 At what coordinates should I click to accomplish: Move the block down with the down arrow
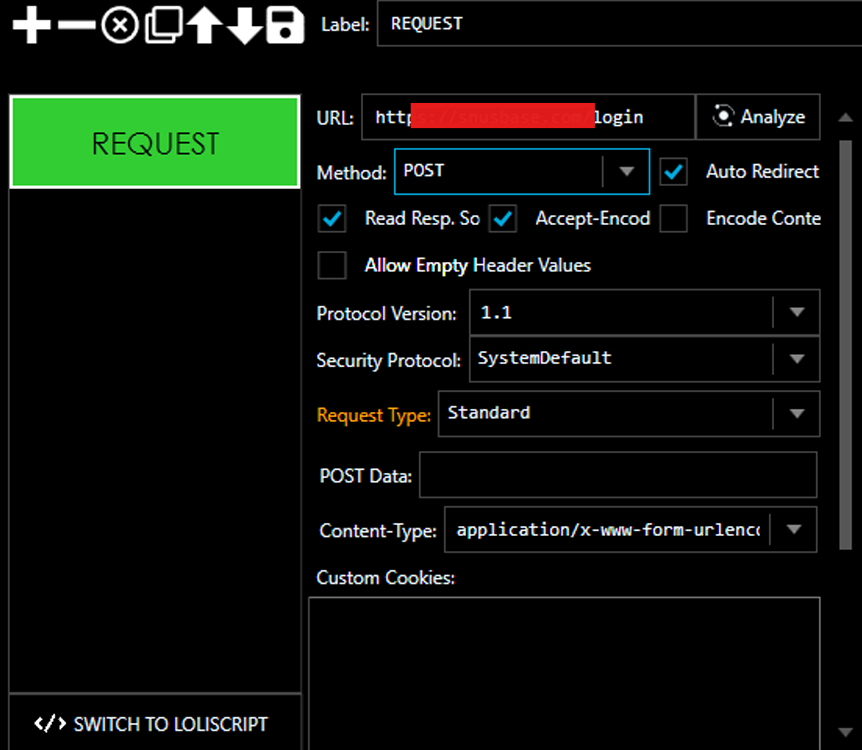[245, 25]
